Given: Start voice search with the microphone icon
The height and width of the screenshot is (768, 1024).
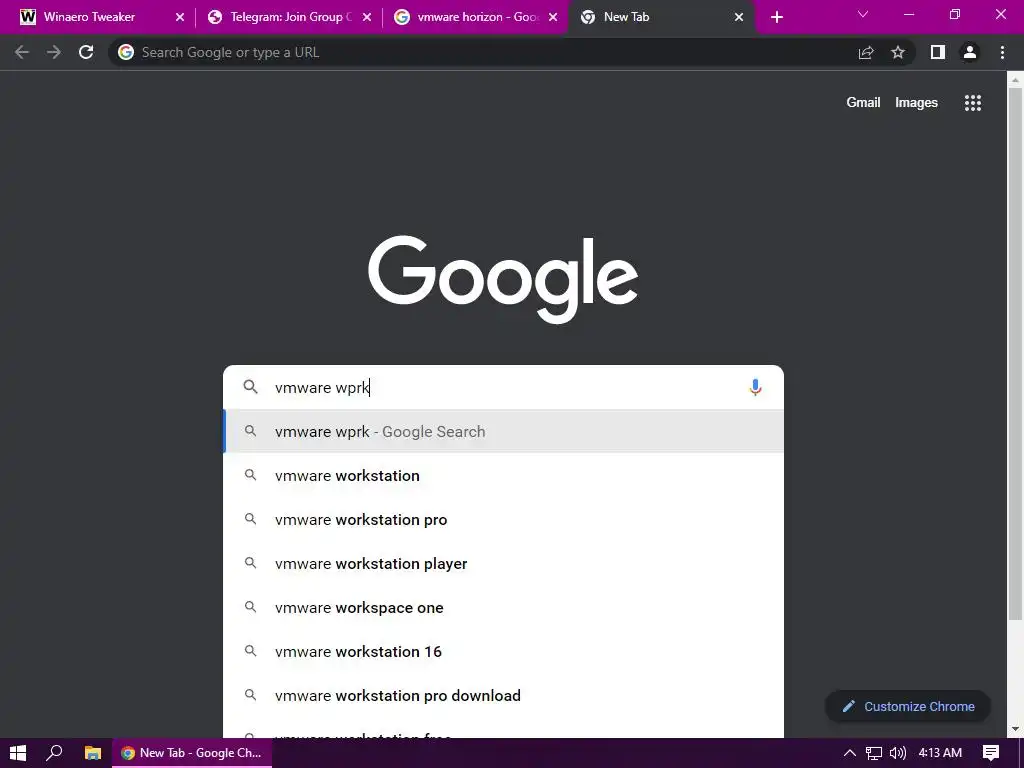Looking at the screenshot, I should pyautogui.click(x=755, y=387).
